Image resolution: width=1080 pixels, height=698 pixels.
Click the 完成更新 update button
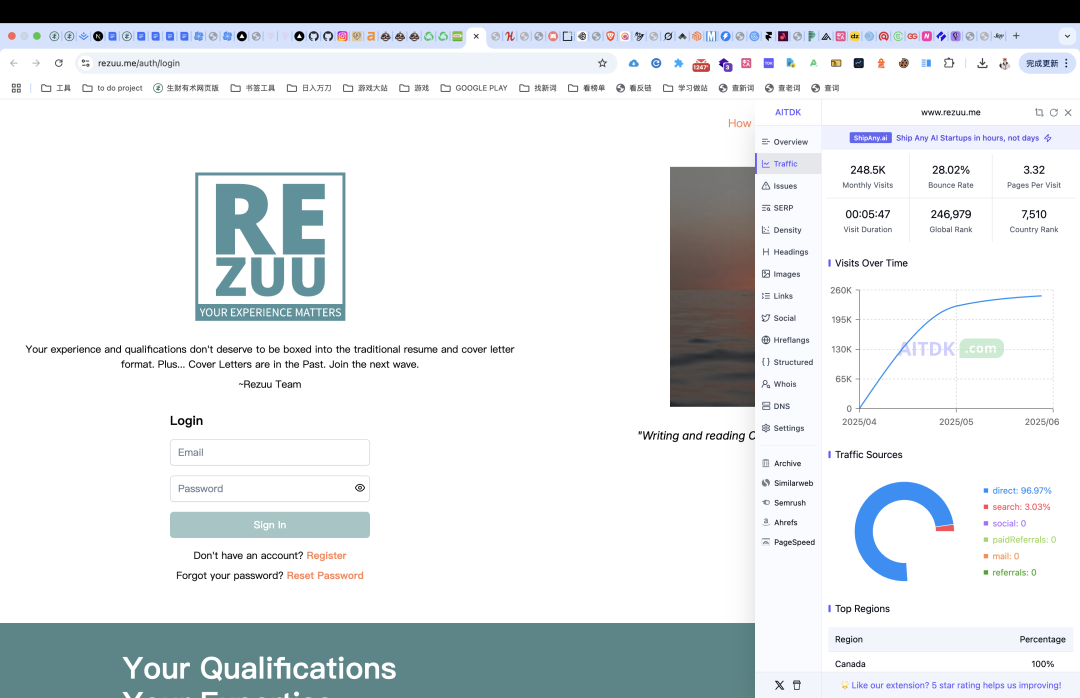pos(1046,63)
